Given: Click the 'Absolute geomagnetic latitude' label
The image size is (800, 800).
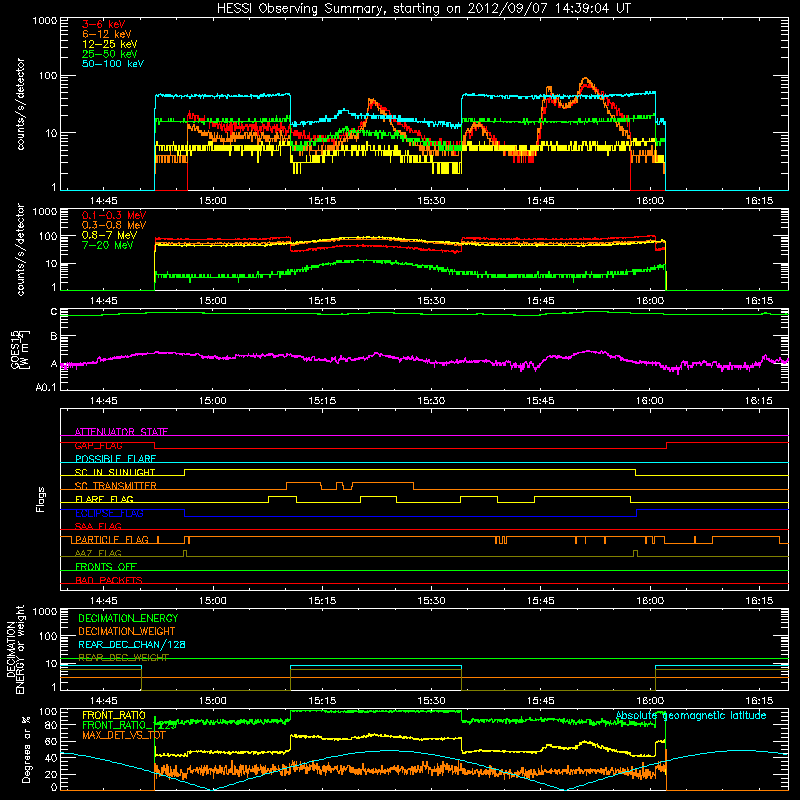Looking at the screenshot, I should tap(691, 716).
